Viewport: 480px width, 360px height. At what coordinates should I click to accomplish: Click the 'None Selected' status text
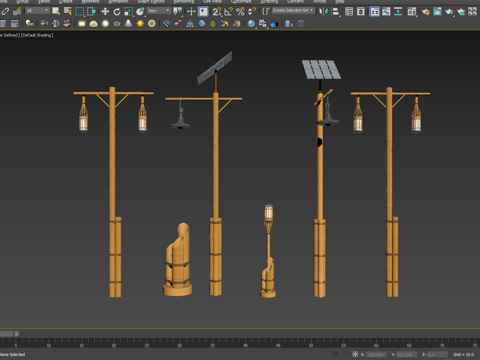[x=13, y=354]
